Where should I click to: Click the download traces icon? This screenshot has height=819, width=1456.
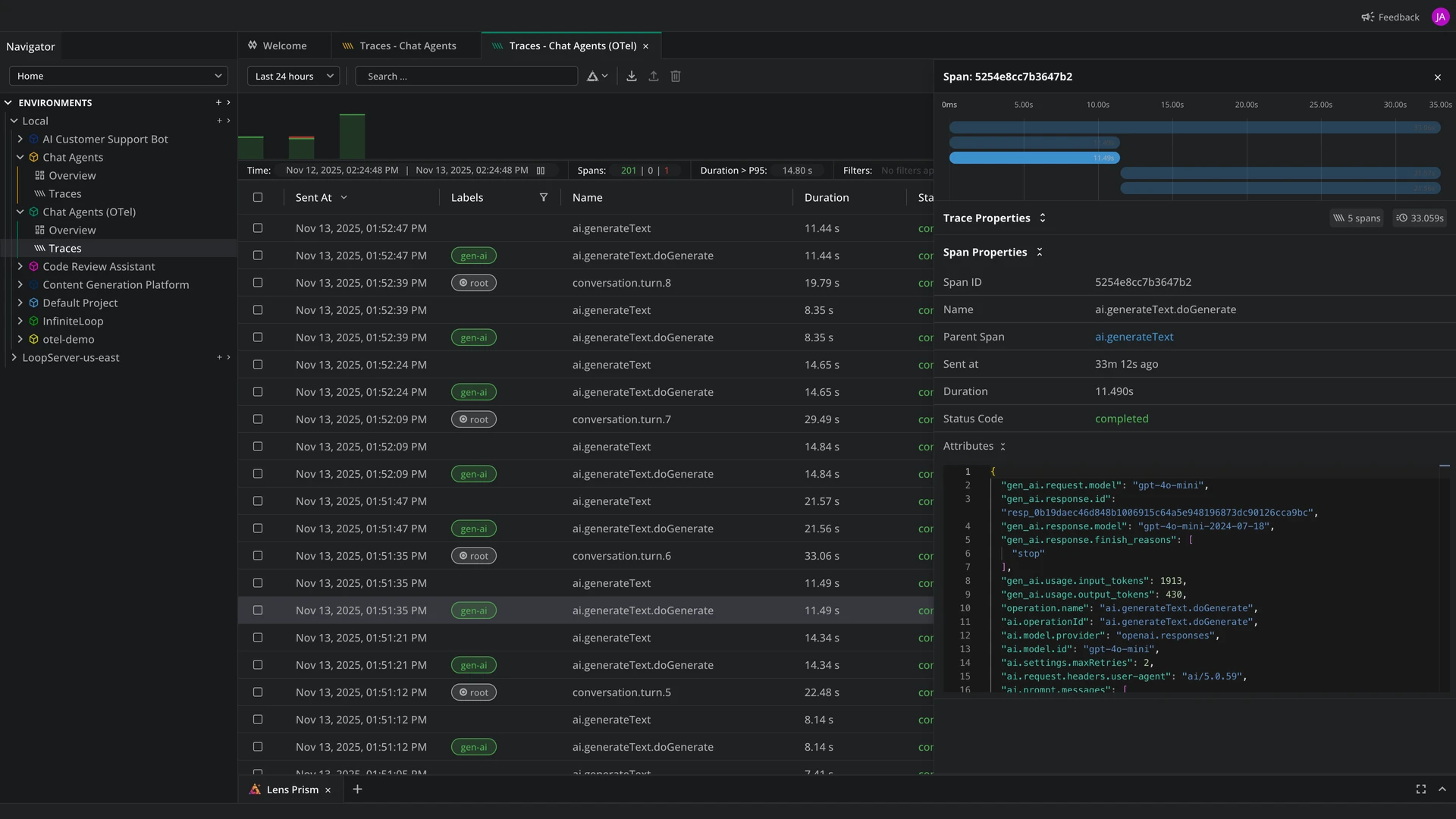tap(631, 76)
